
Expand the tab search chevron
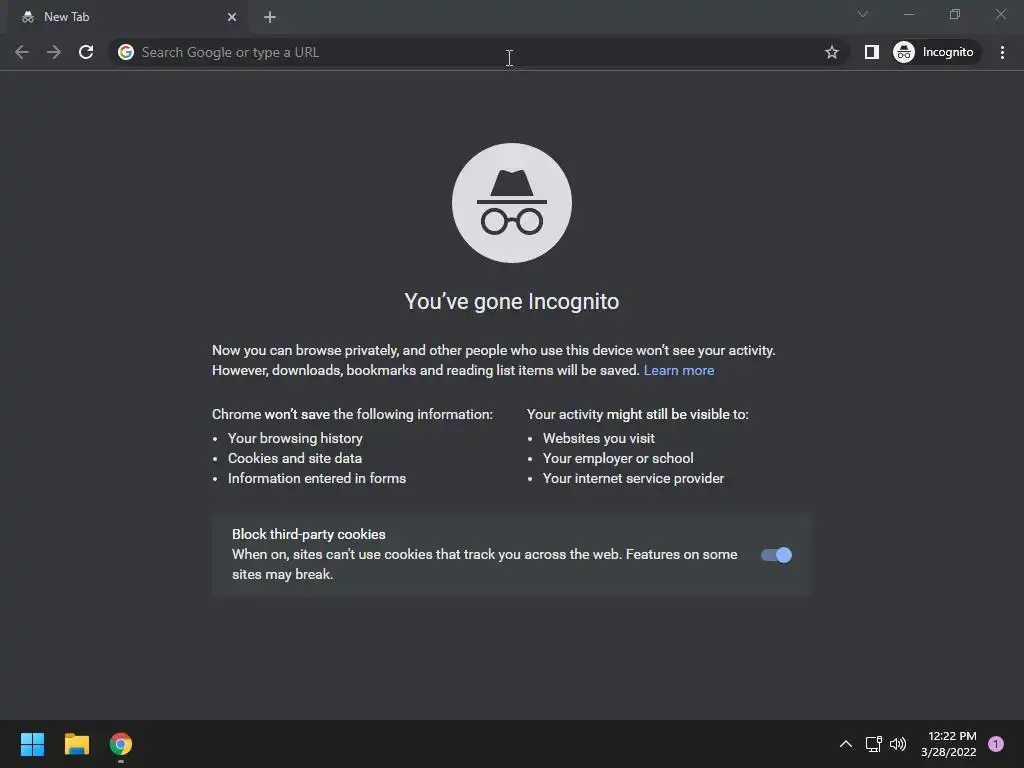click(863, 14)
